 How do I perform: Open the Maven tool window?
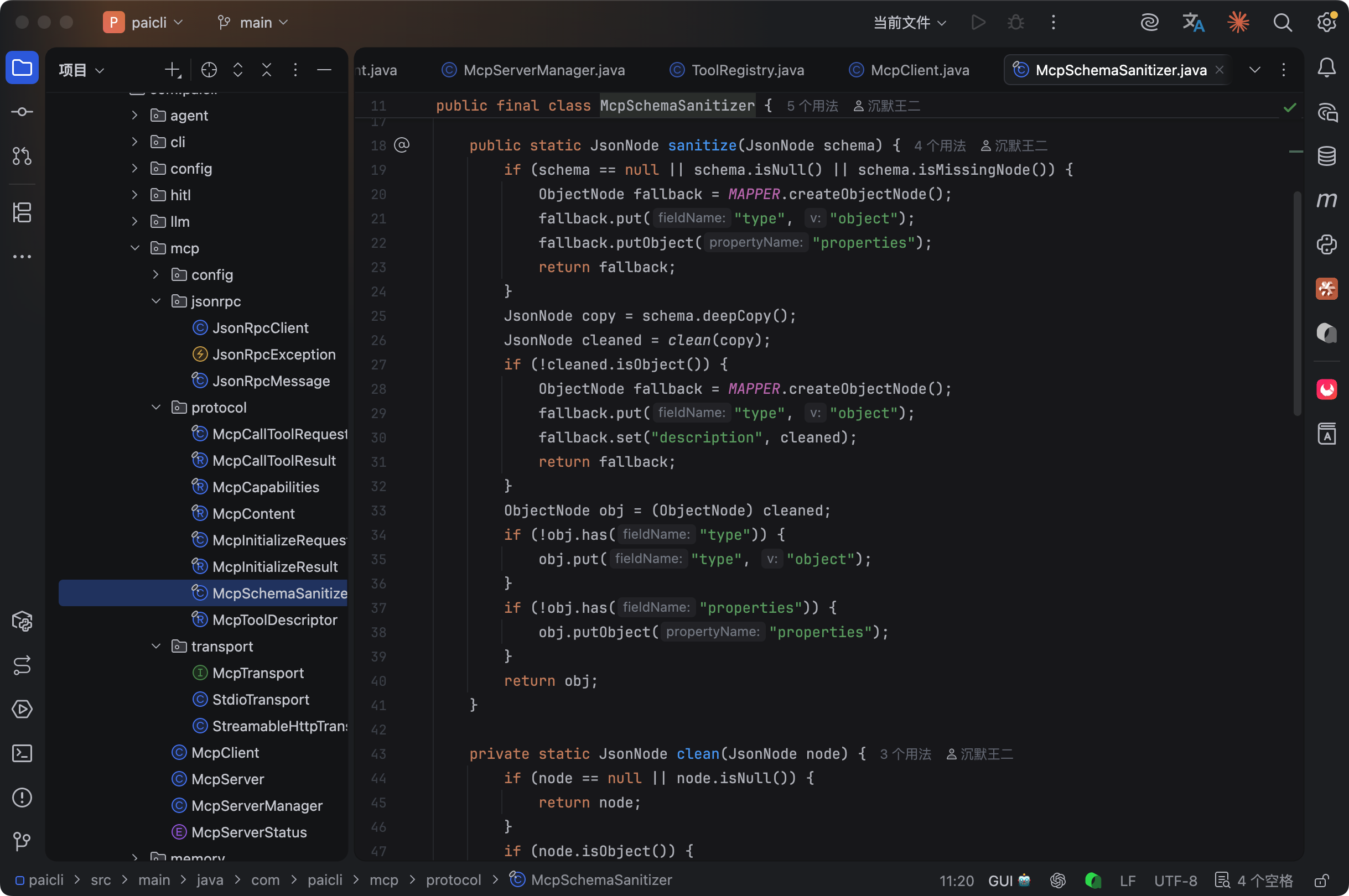[x=1326, y=200]
